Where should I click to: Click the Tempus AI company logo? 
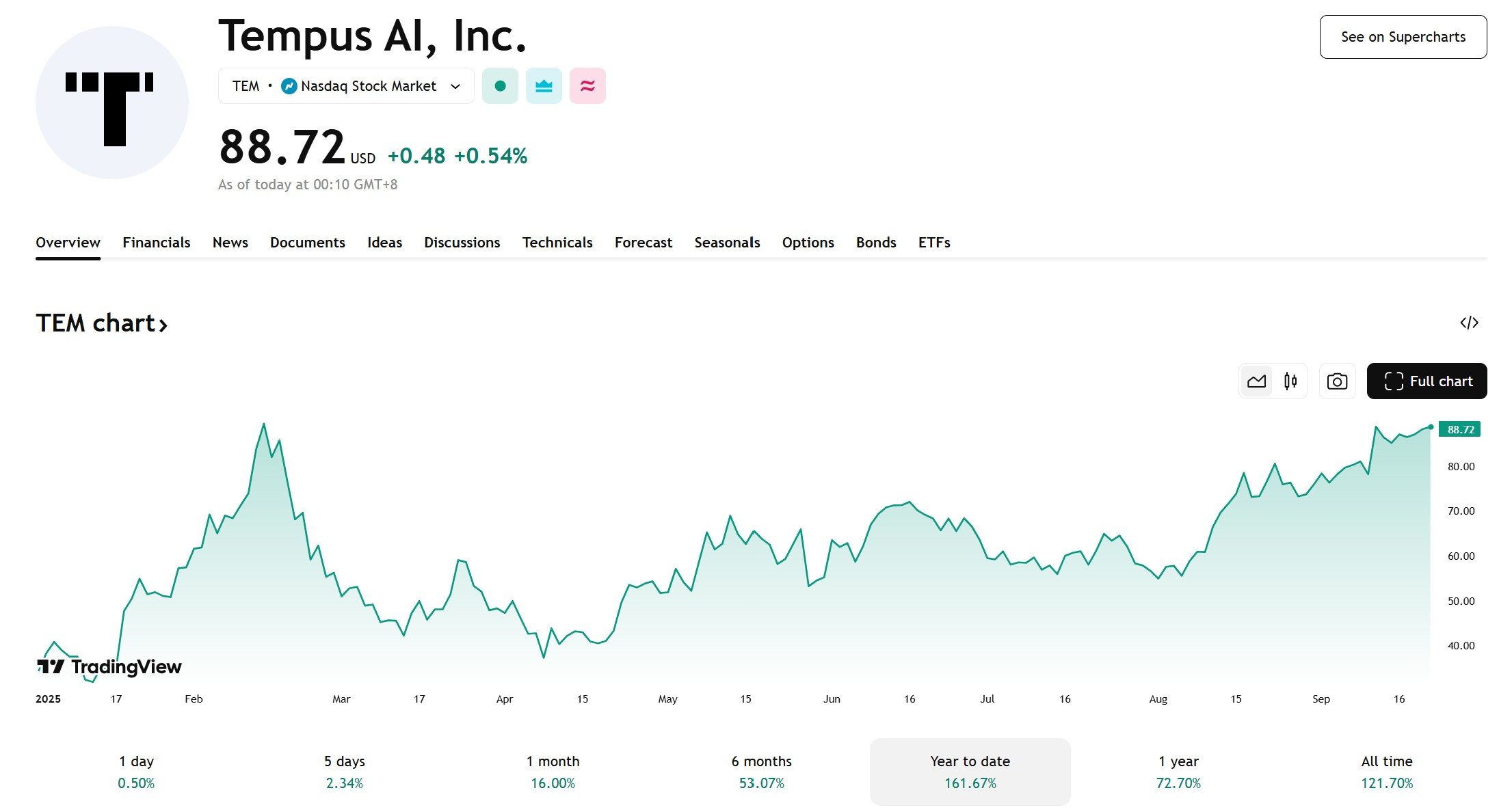pyautogui.click(x=112, y=103)
